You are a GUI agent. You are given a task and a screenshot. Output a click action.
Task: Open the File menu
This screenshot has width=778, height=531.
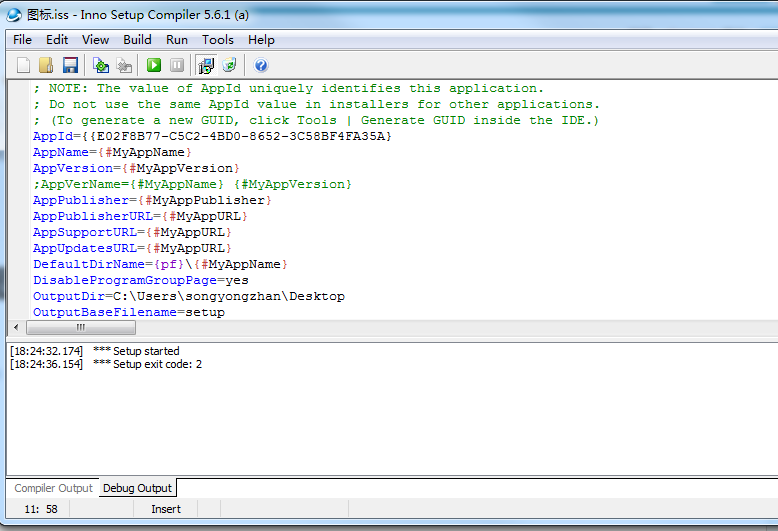(22, 40)
